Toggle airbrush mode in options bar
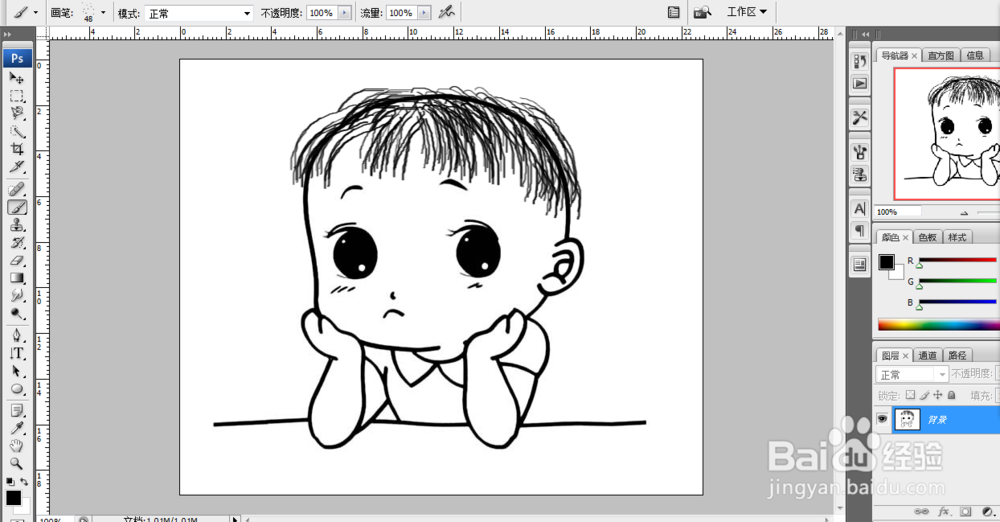The width and height of the screenshot is (1000, 522). (x=446, y=12)
